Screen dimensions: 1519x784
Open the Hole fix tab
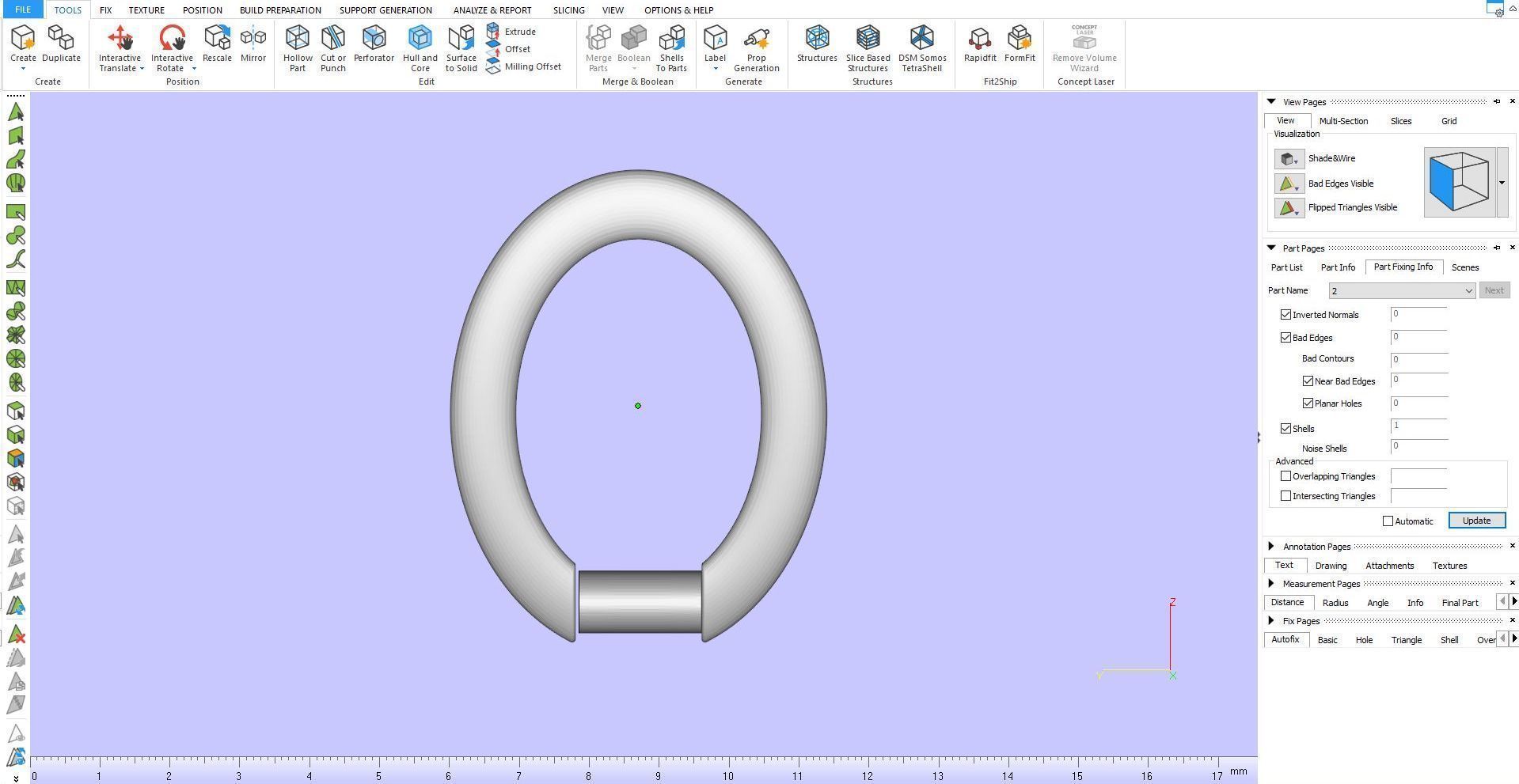tap(1364, 640)
